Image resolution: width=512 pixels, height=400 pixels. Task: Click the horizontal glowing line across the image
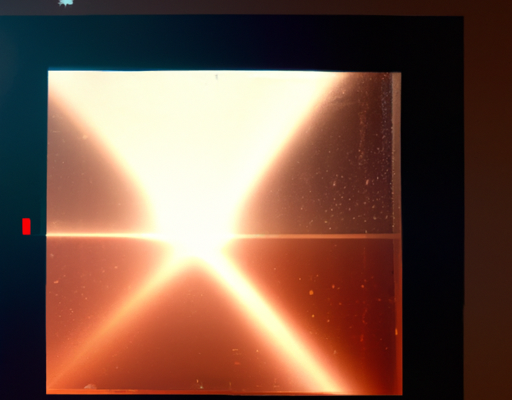click(223, 236)
